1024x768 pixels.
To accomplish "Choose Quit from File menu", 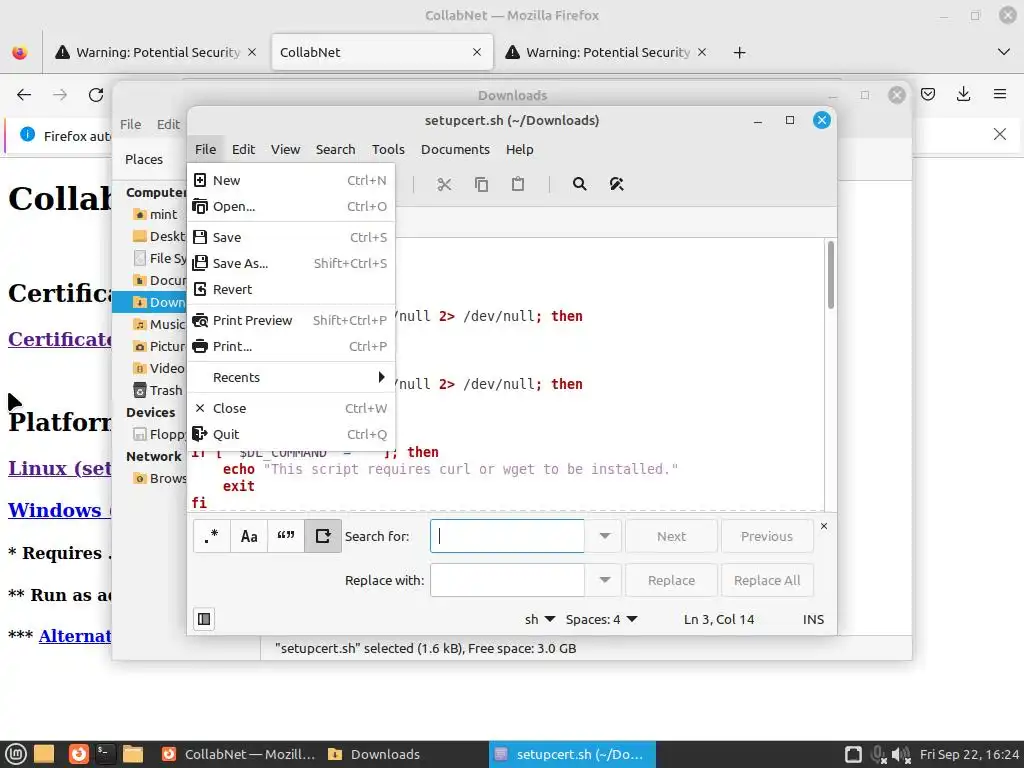I will (291, 434).
